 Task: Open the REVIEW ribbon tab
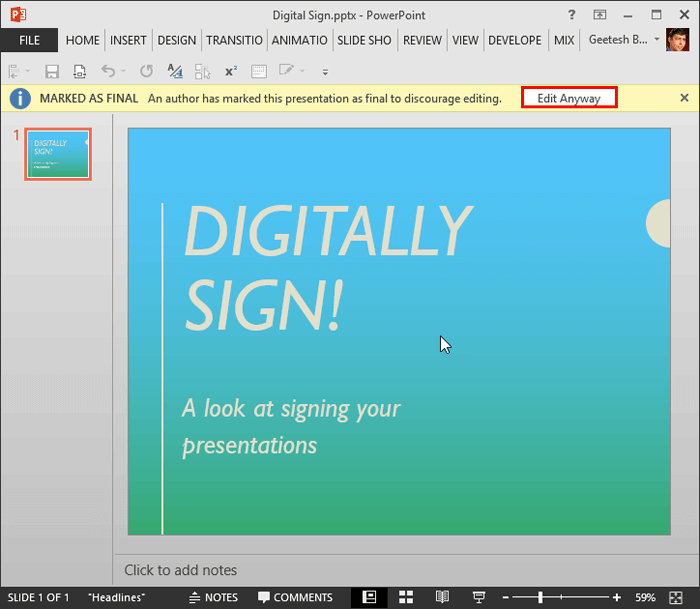pos(422,40)
